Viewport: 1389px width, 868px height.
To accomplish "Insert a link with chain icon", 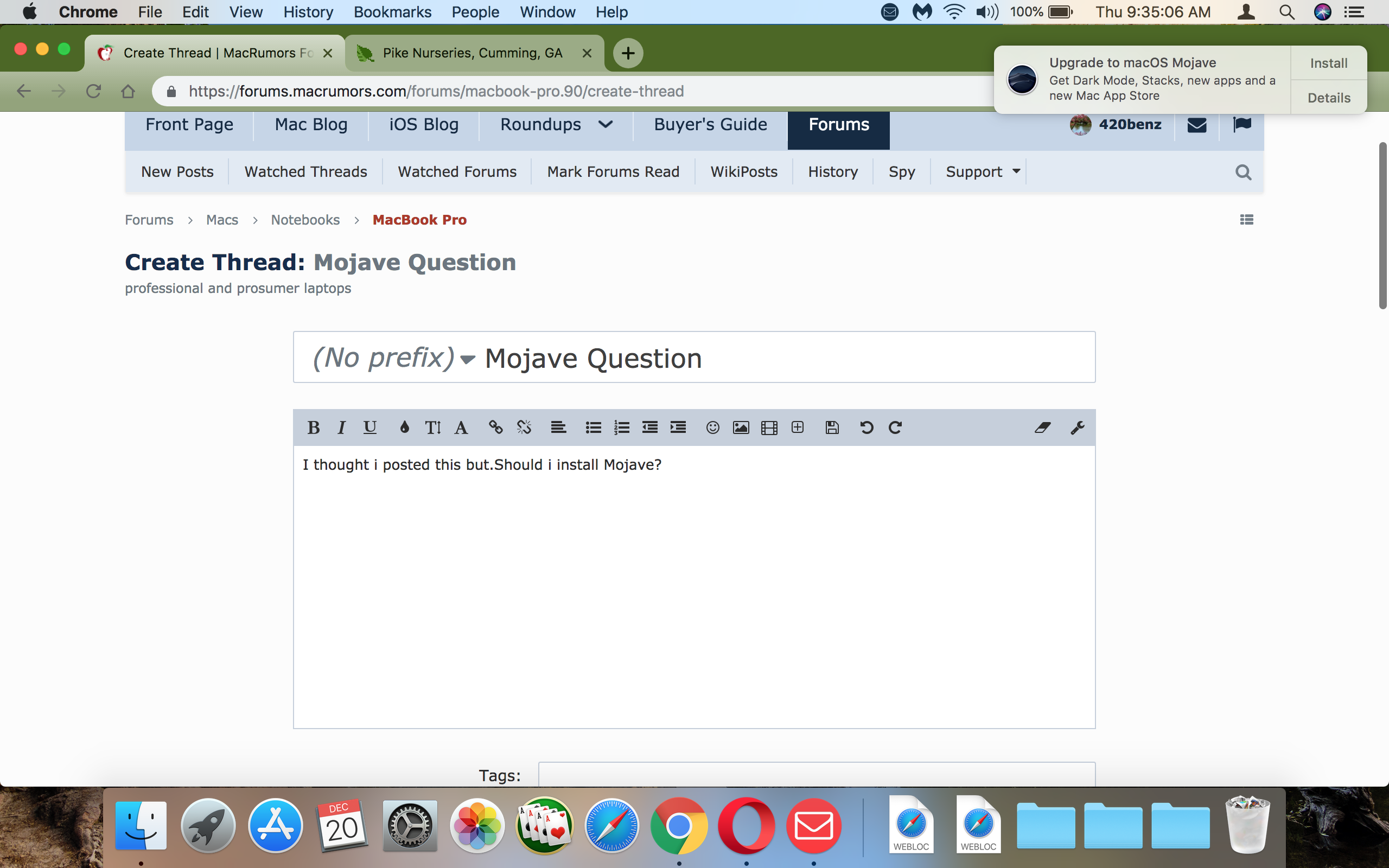I will click(x=495, y=427).
